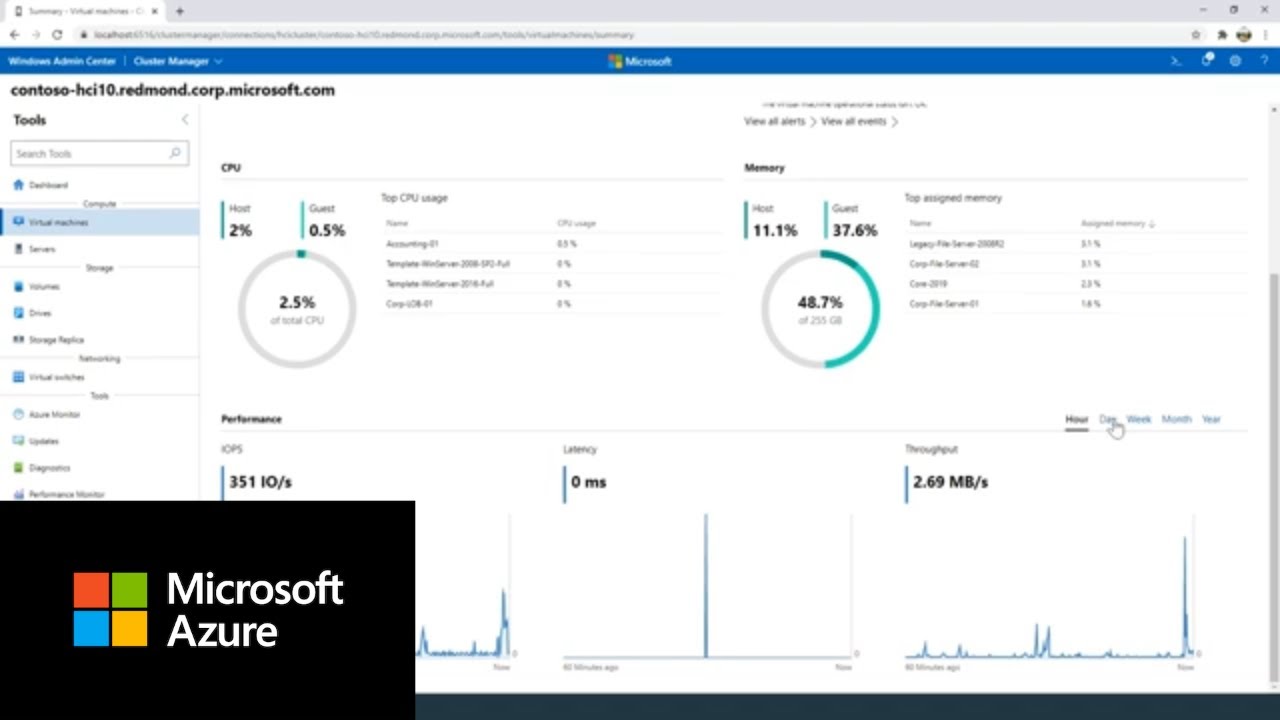The image size is (1280, 720).
Task: Go back with browser back arrow
Action: tap(15, 34)
